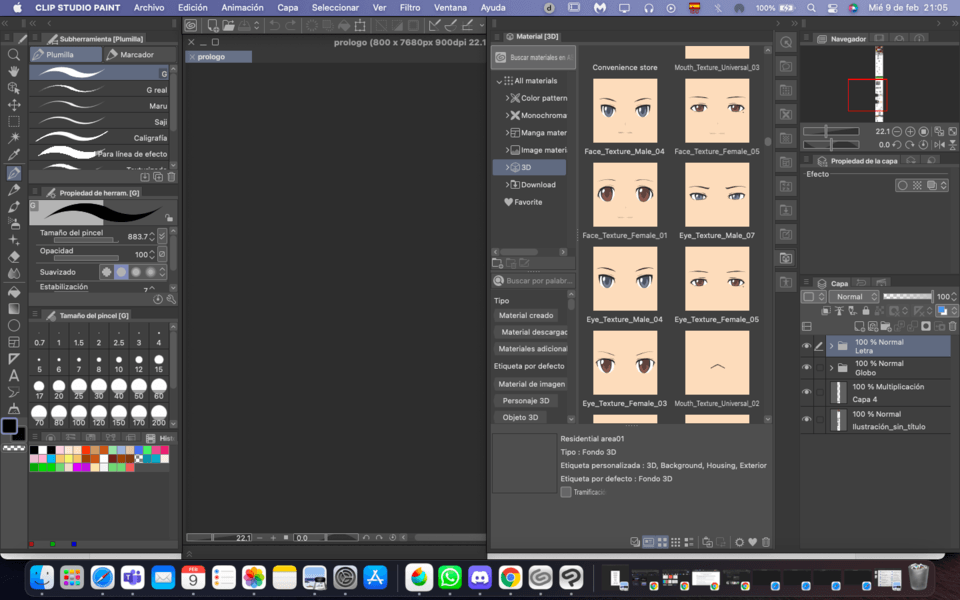This screenshot has width=960, height=600.
Task: Select the Text tool
Action: click(13, 375)
